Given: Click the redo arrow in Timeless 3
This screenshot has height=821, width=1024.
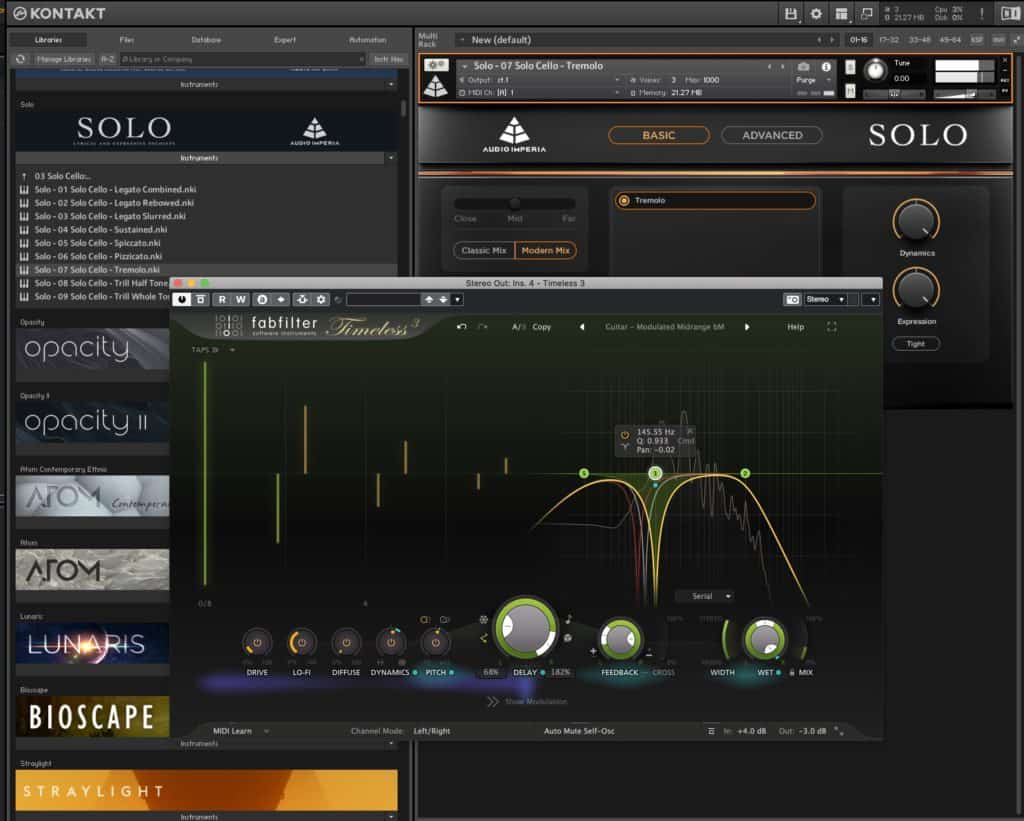Looking at the screenshot, I should pos(483,327).
